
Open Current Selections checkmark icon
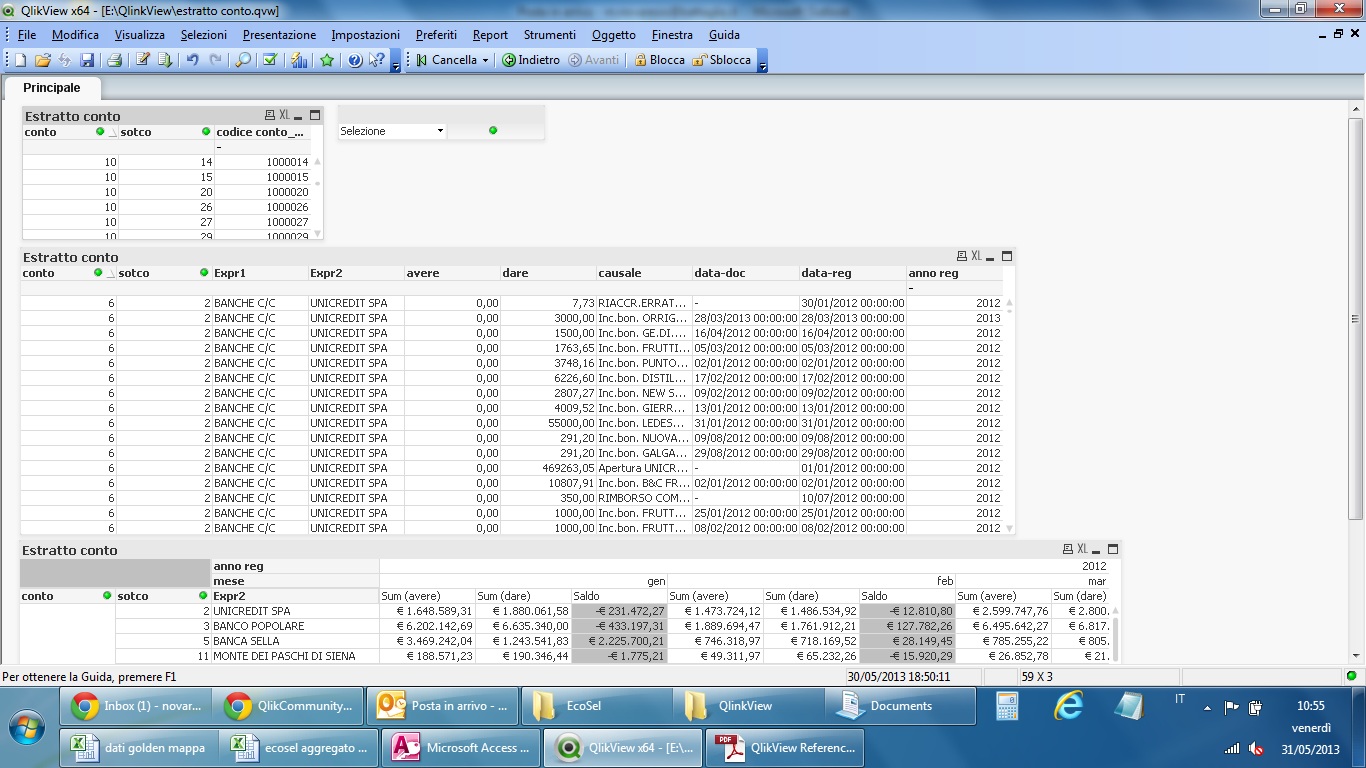click(x=270, y=60)
